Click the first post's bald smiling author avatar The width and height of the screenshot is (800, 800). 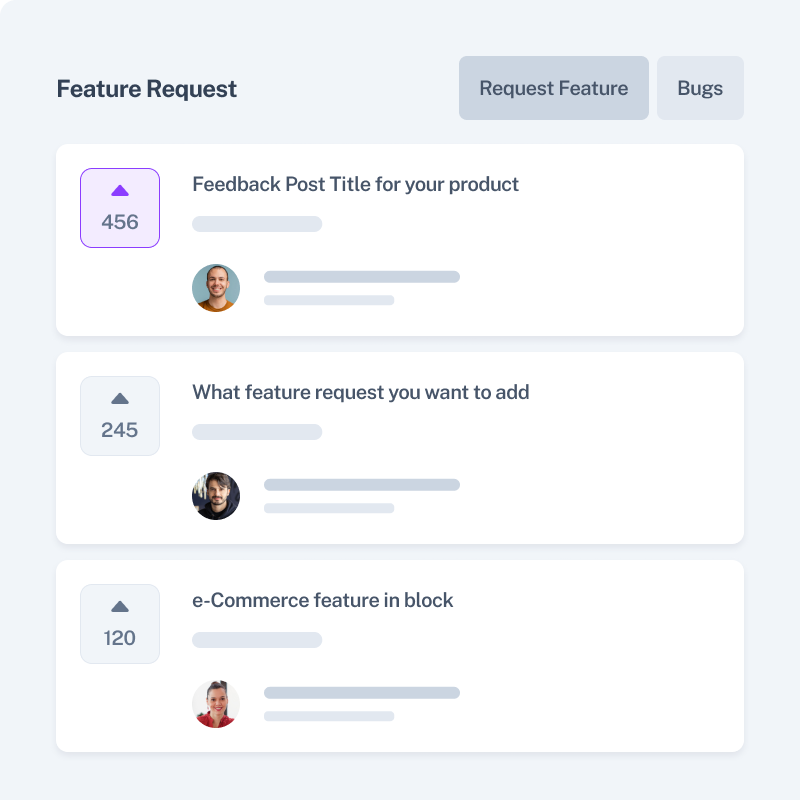click(216, 288)
